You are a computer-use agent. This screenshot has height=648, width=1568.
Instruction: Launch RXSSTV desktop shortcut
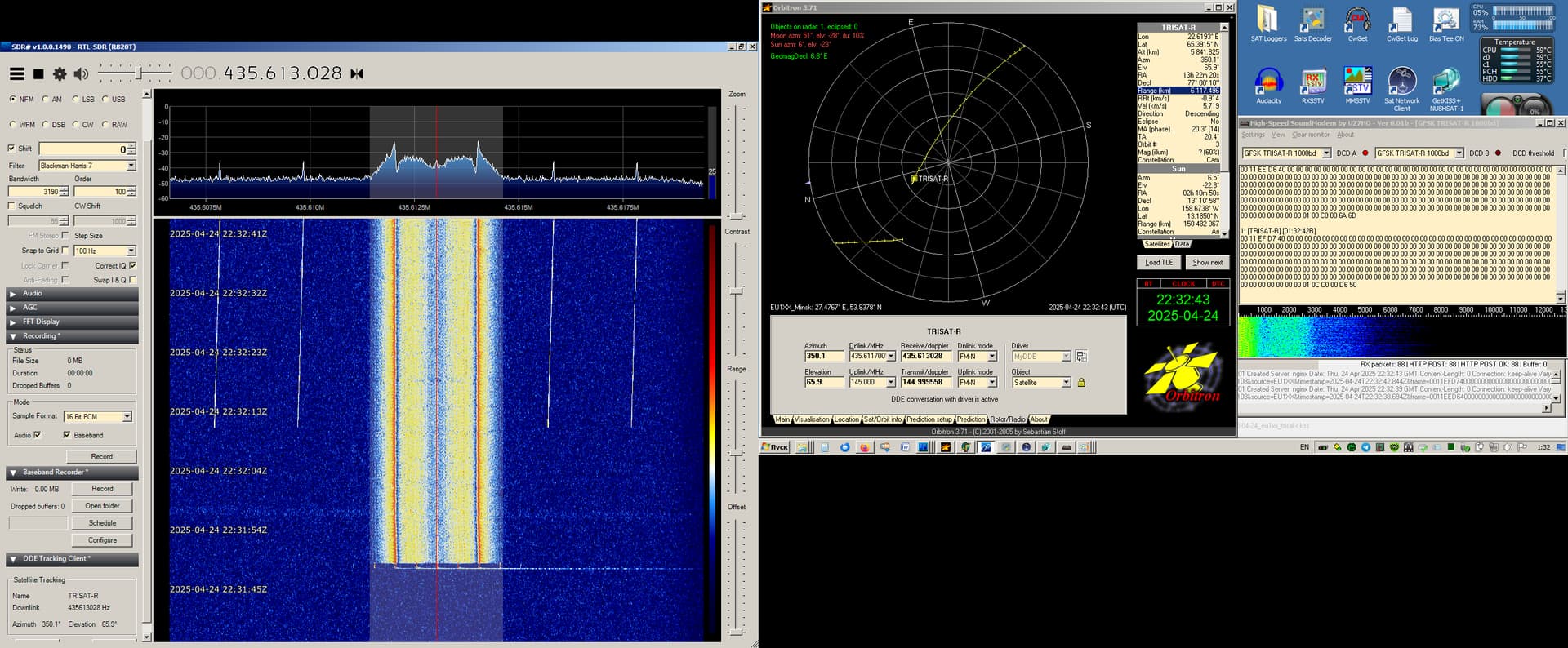pyautogui.click(x=1312, y=87)
